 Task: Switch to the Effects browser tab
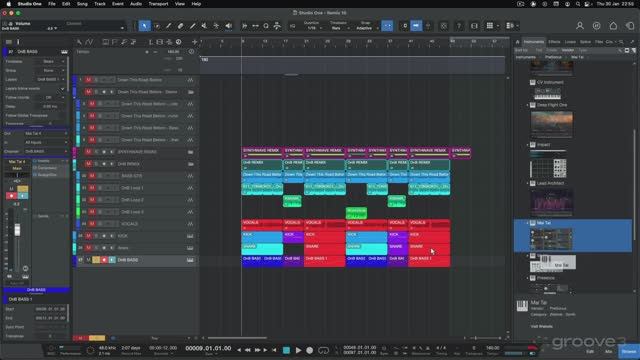click(x=554, y=42)
